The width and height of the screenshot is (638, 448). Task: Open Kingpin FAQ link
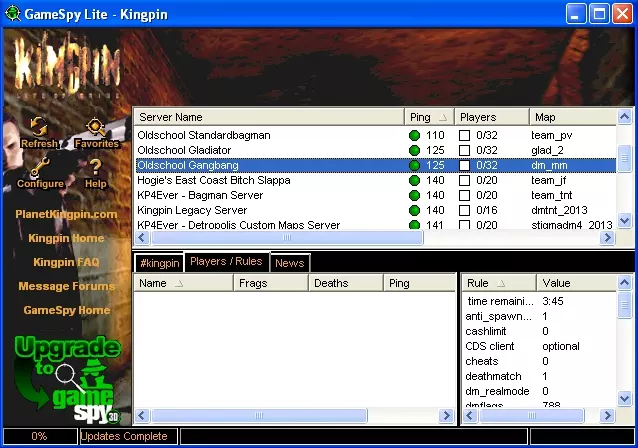(66, 262)
